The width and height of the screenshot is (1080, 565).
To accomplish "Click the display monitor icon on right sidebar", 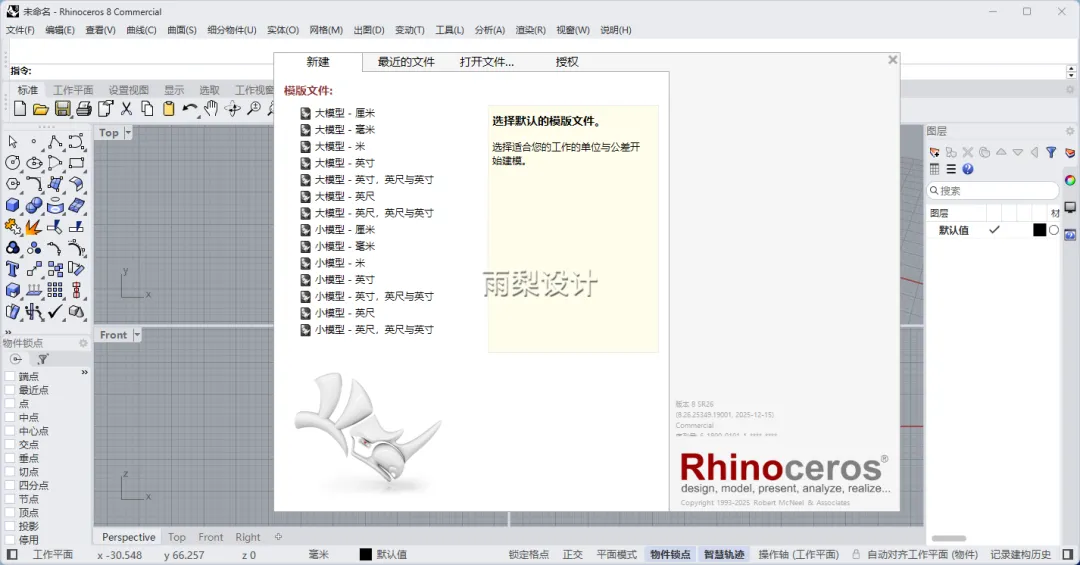I will coord(1070,207).
